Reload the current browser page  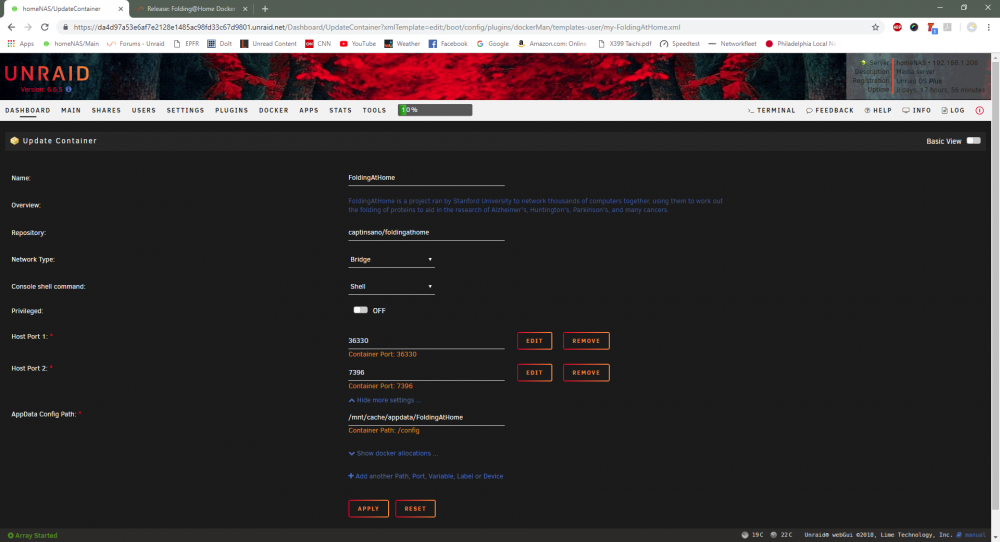click(x=45, y=27)
